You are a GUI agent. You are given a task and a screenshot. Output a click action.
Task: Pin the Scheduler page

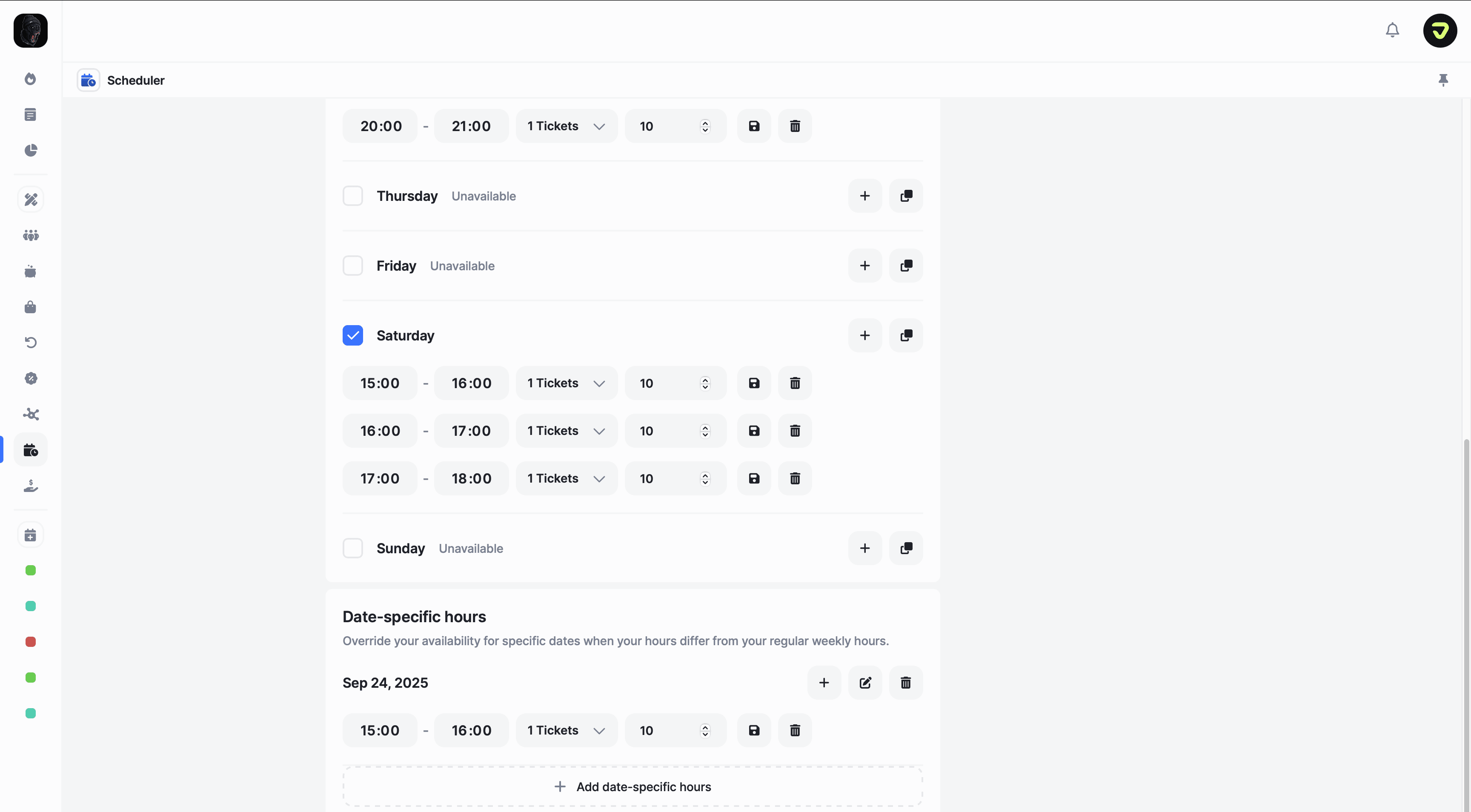(x=1443, y=80)
